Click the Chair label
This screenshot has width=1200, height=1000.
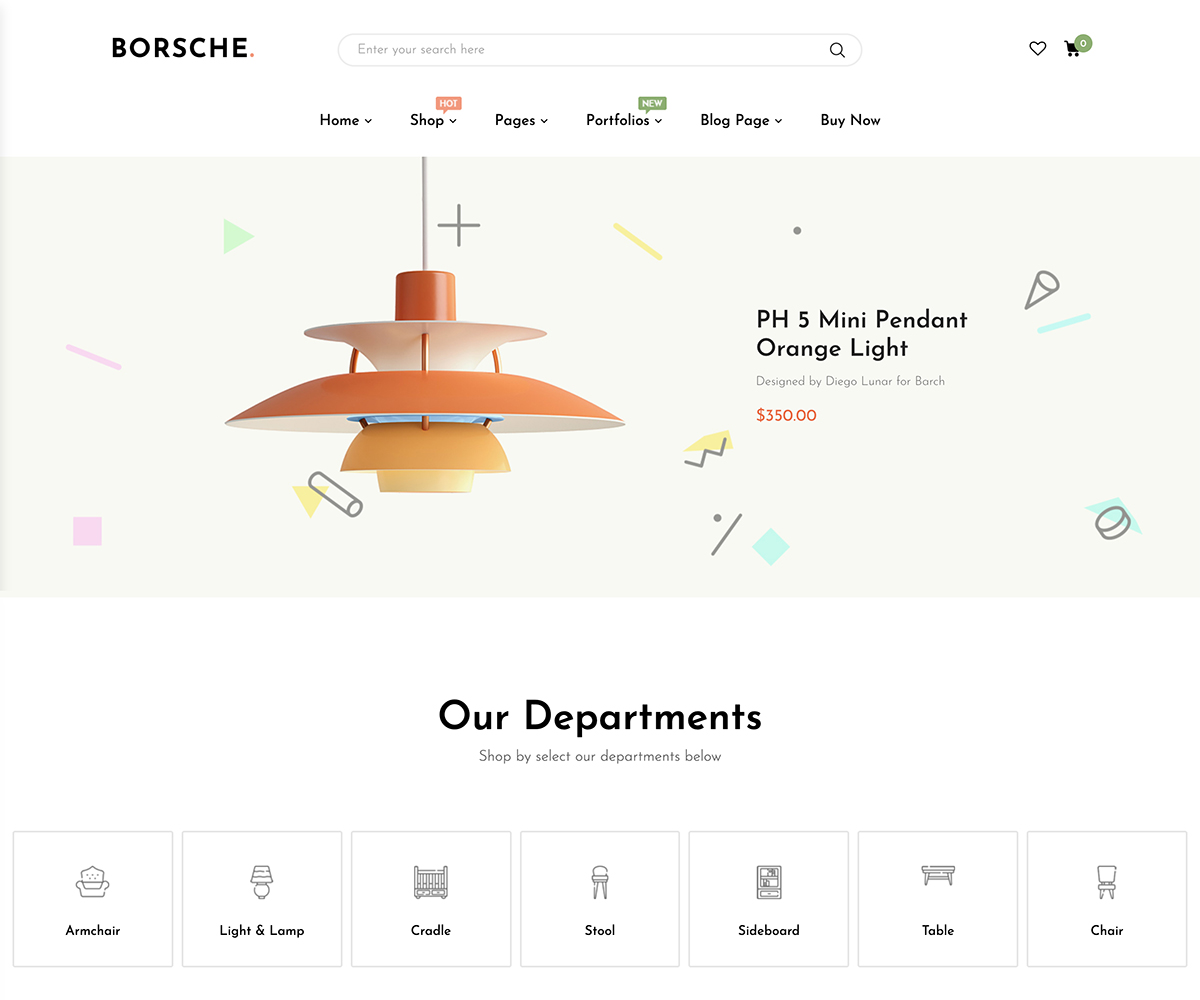[1107, 930]
